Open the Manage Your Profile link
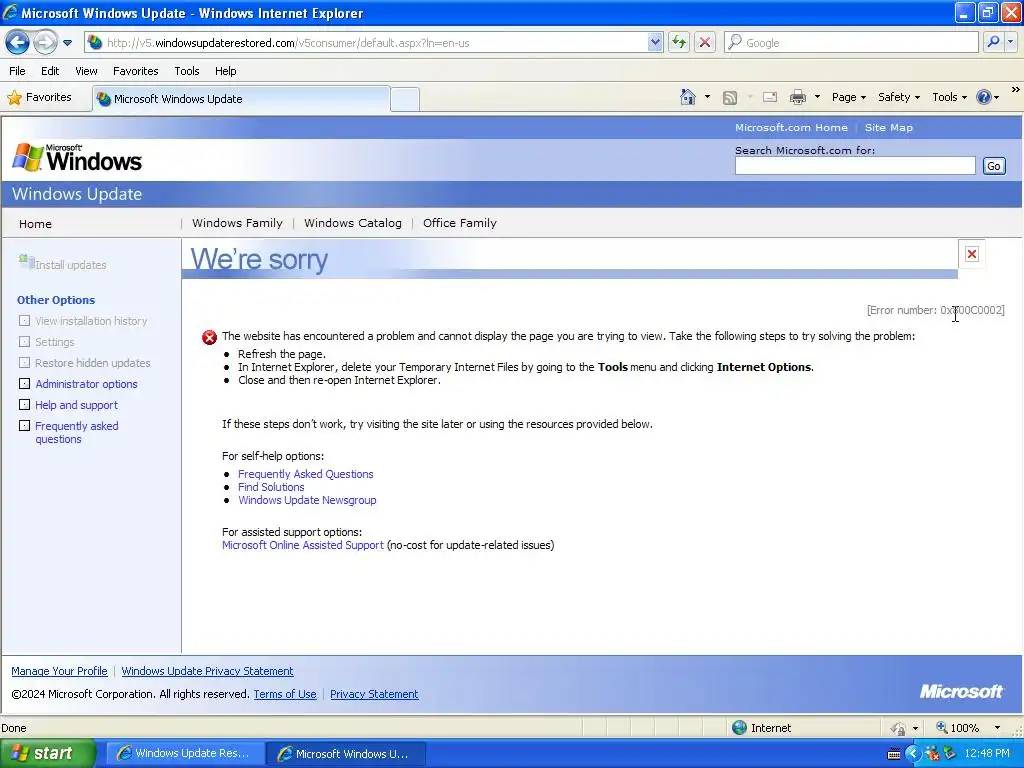 pos(59,671)
